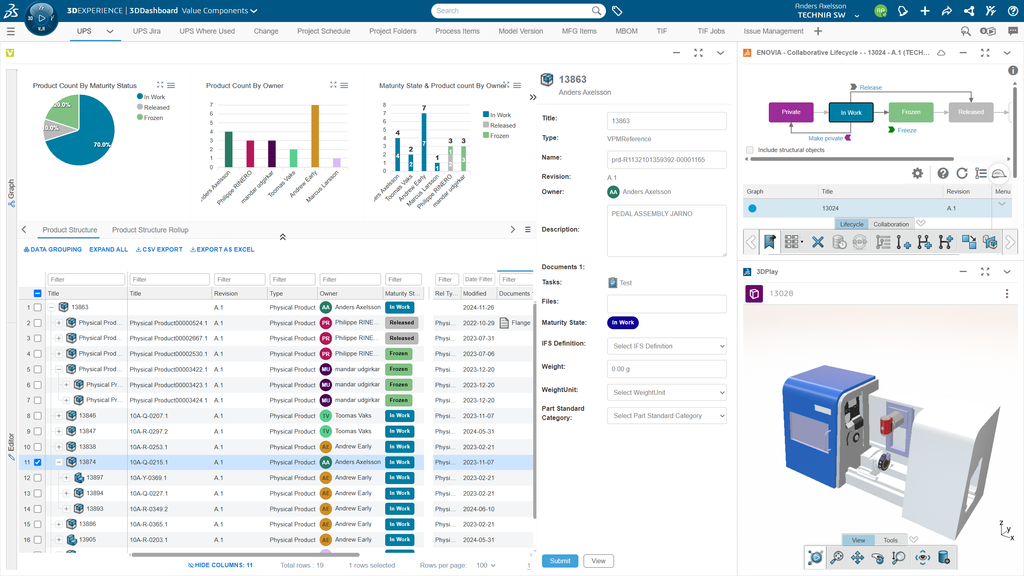The width and height of the screenshot is (1024, 576).
Task: Open the settings gear in Lifecycle panel
Action: pos(917,173)
